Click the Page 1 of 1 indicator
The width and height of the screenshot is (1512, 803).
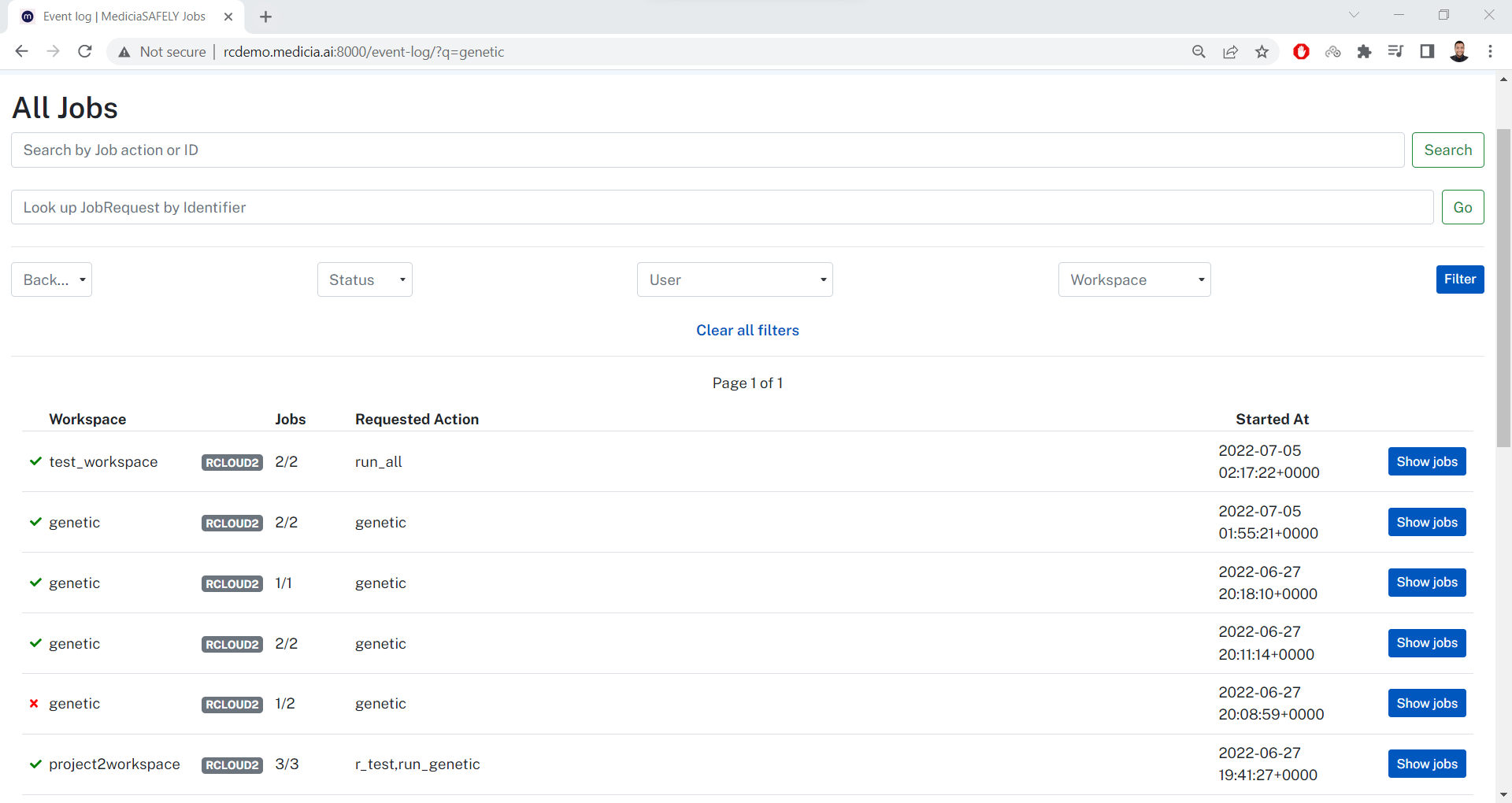747,383
